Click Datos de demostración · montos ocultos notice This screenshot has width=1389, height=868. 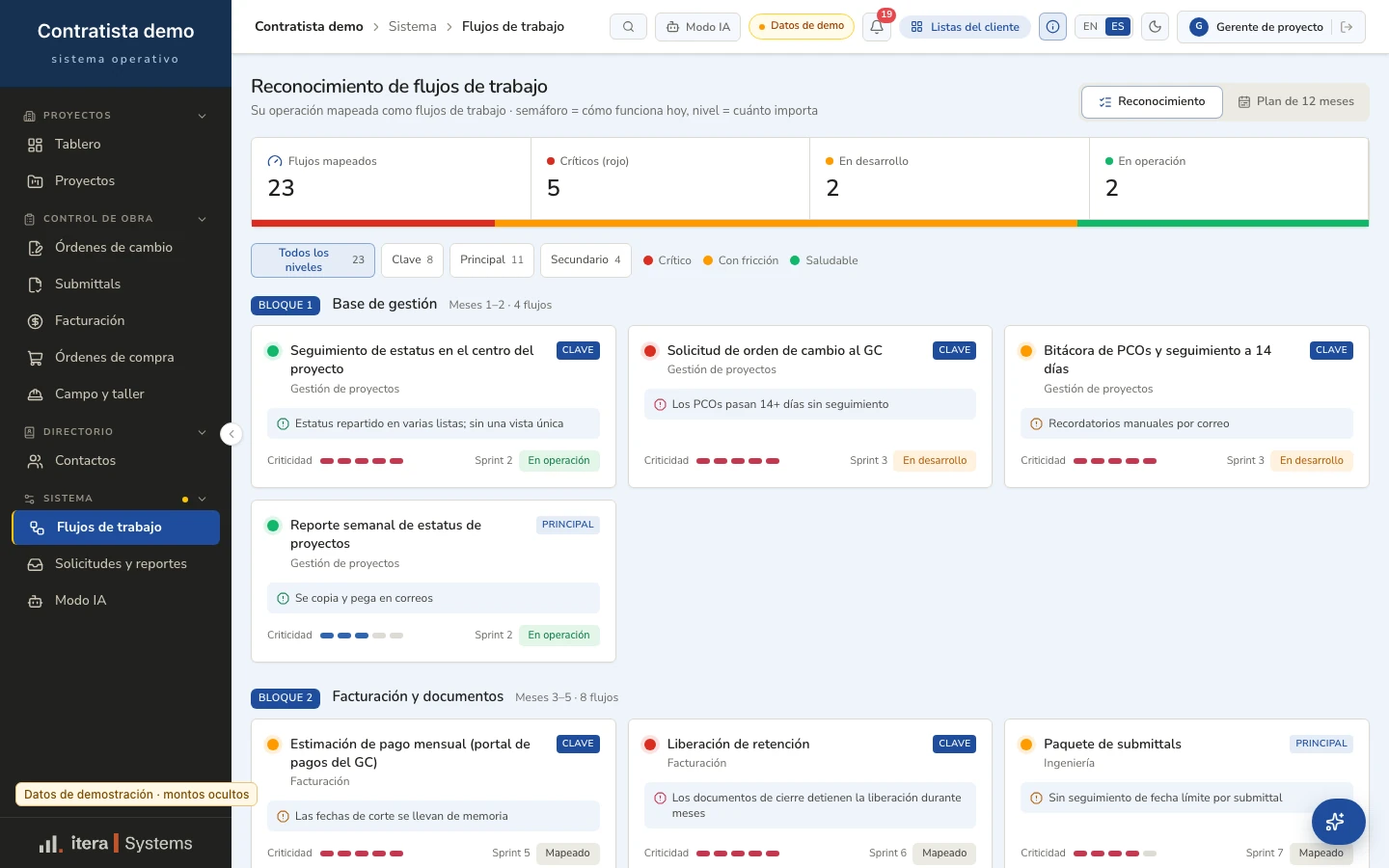coord(136,795)
